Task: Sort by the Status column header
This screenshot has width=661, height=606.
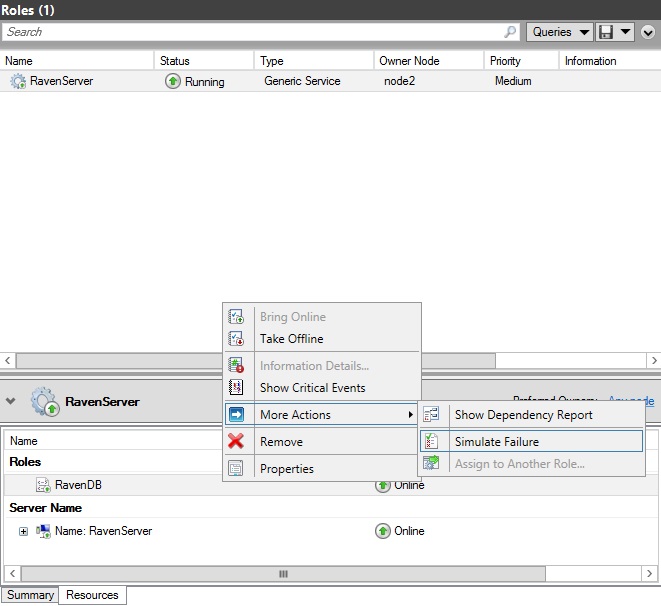Action: click(x=204, y=61)
